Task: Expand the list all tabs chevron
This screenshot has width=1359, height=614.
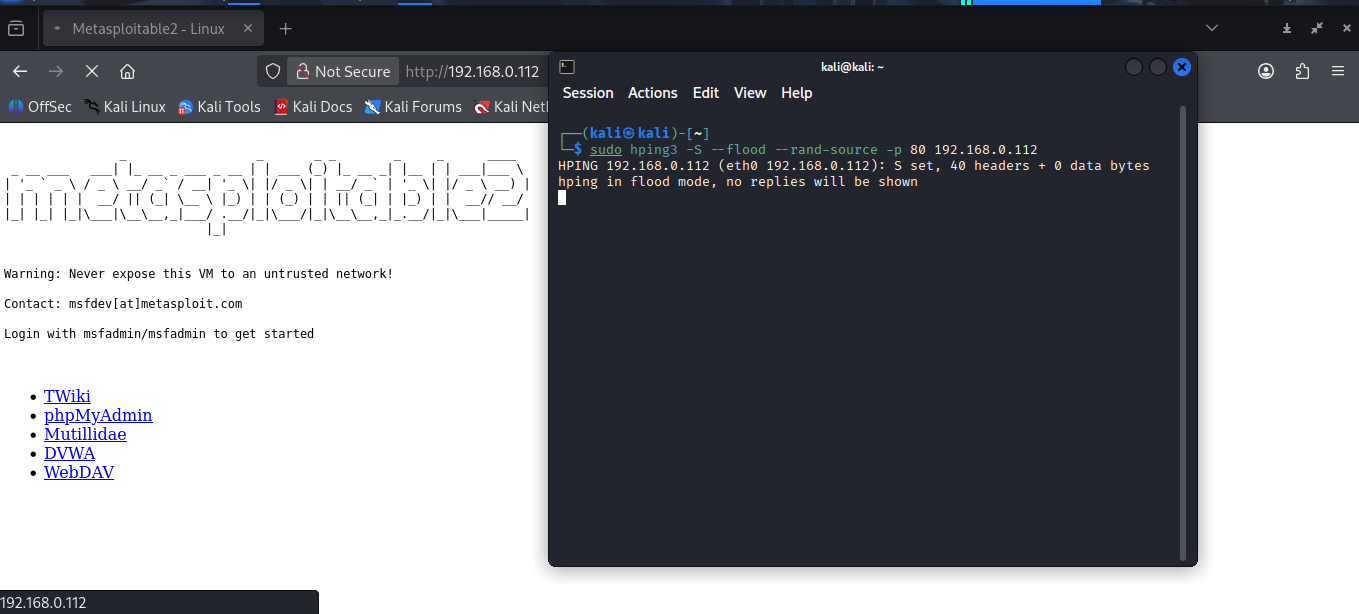Action: tap(1212, 29)
